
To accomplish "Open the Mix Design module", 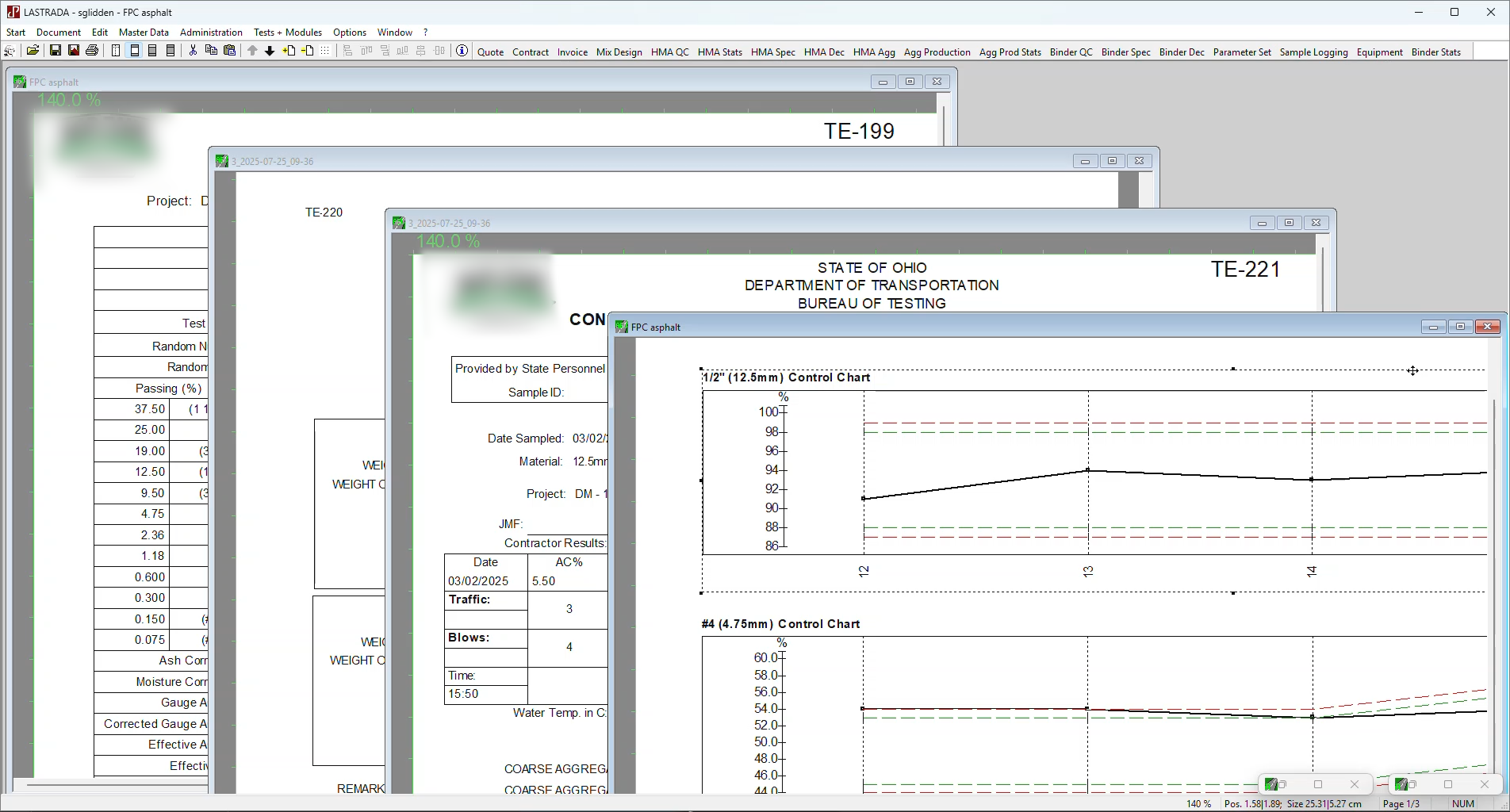I will pyautogui.click(x=619, y=52).
